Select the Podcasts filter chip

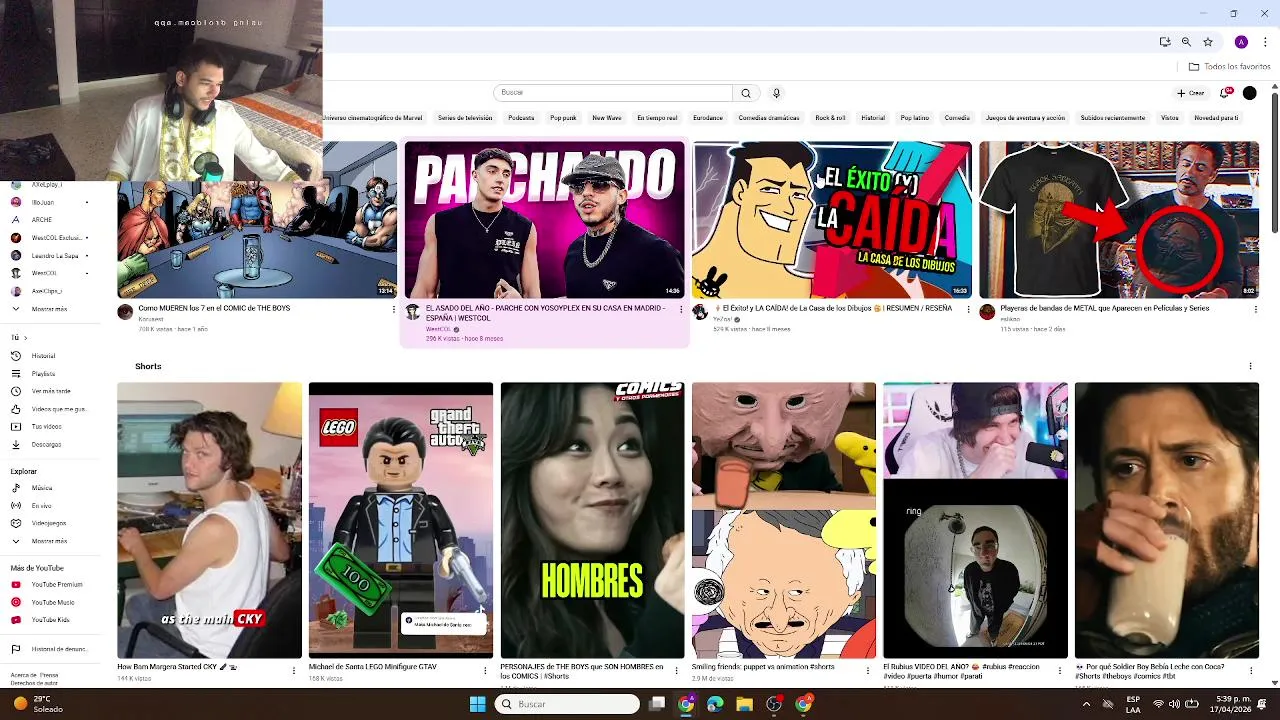pos(521,118)
